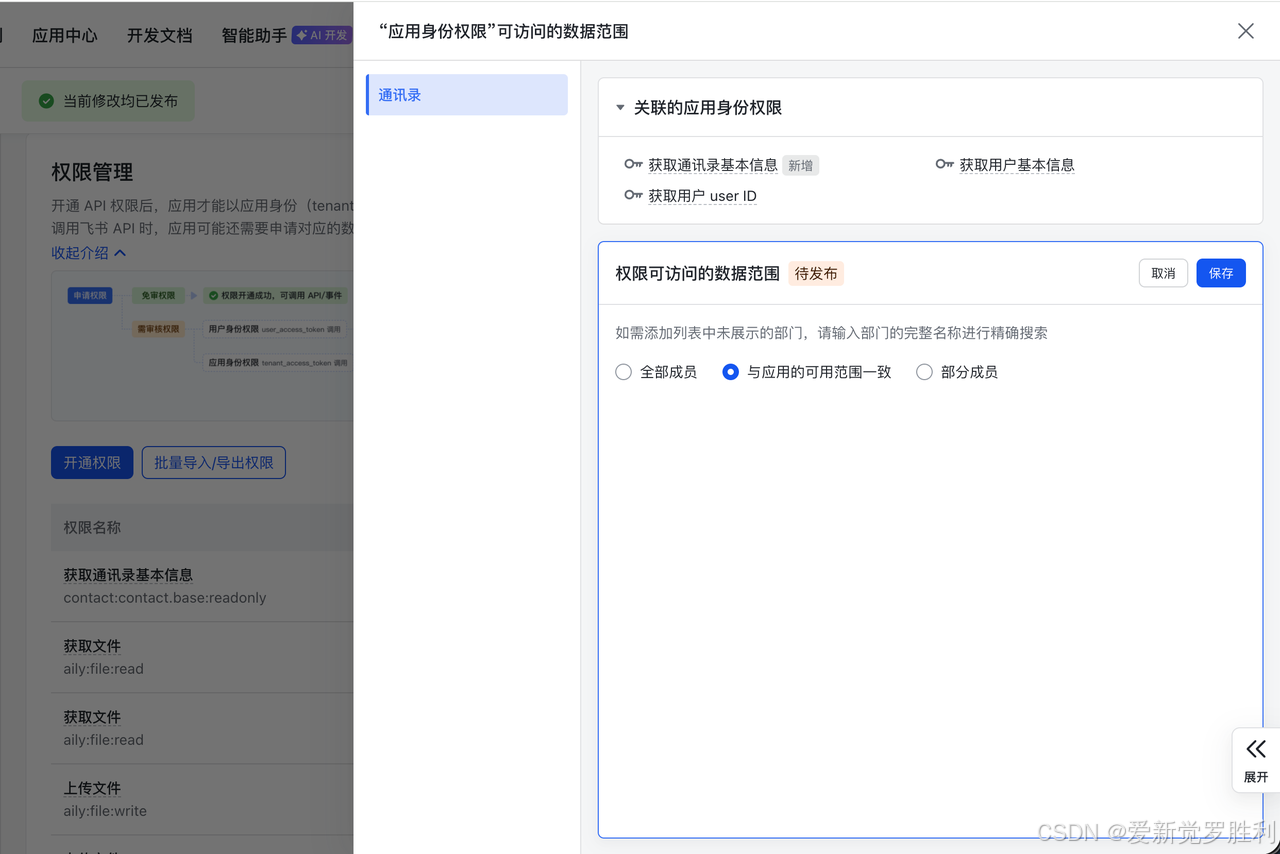Image resolution: width=1280 pixels, height=854 pixels.
Task: Close the data range dialog with X
Action: [1245, 31]
